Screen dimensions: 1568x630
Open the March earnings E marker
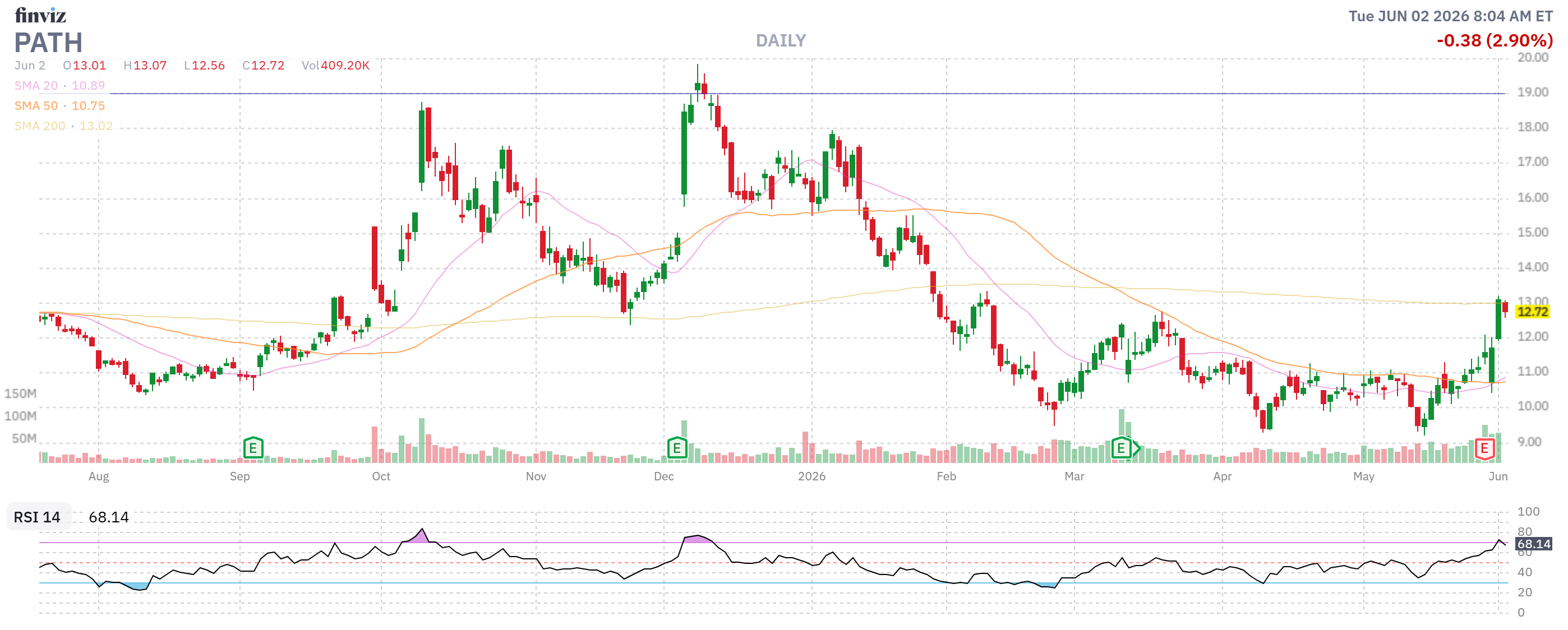pyautogui.click(x=1121, y=448)
